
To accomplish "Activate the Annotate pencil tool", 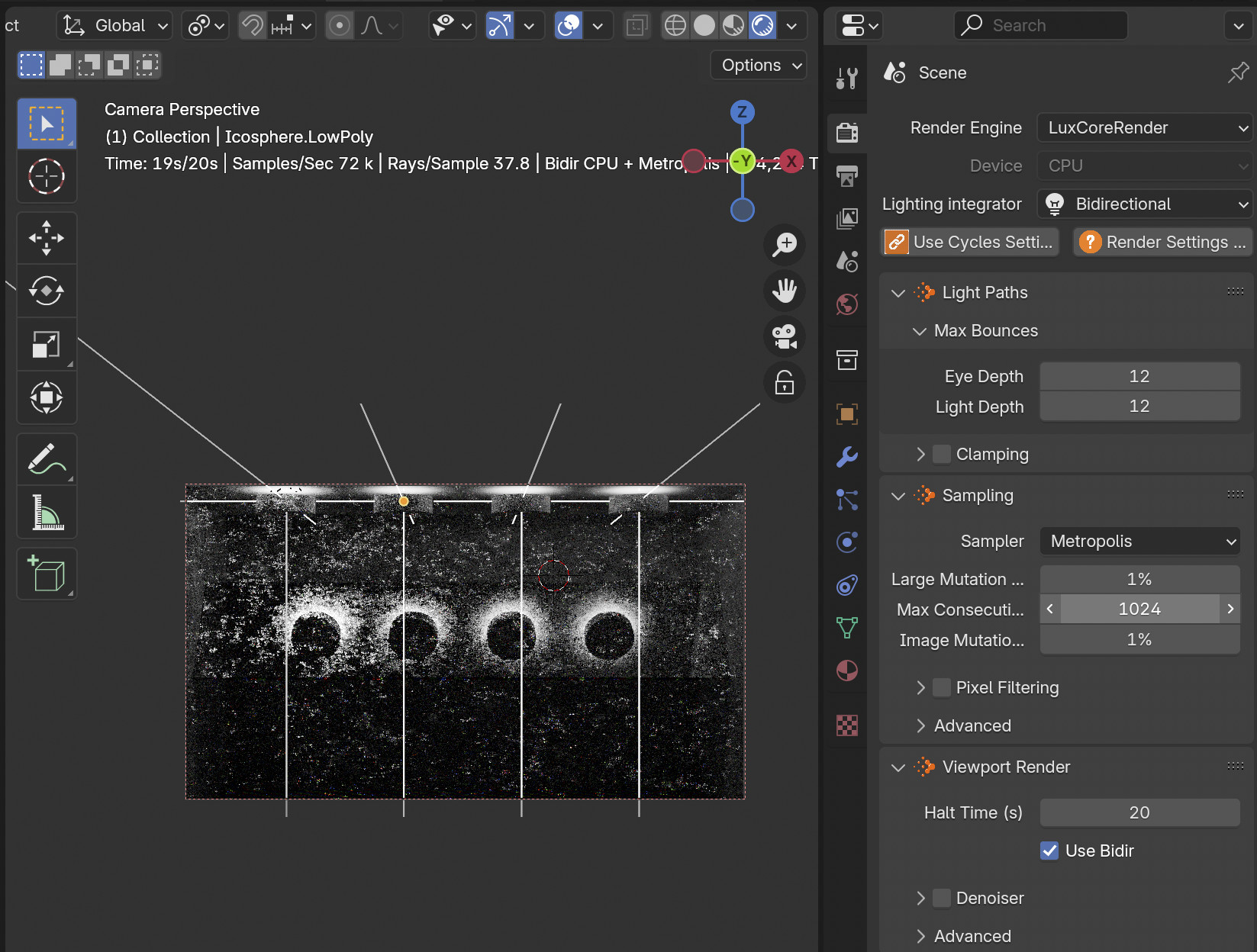I will pyautogui.click(x=47, y=459).
